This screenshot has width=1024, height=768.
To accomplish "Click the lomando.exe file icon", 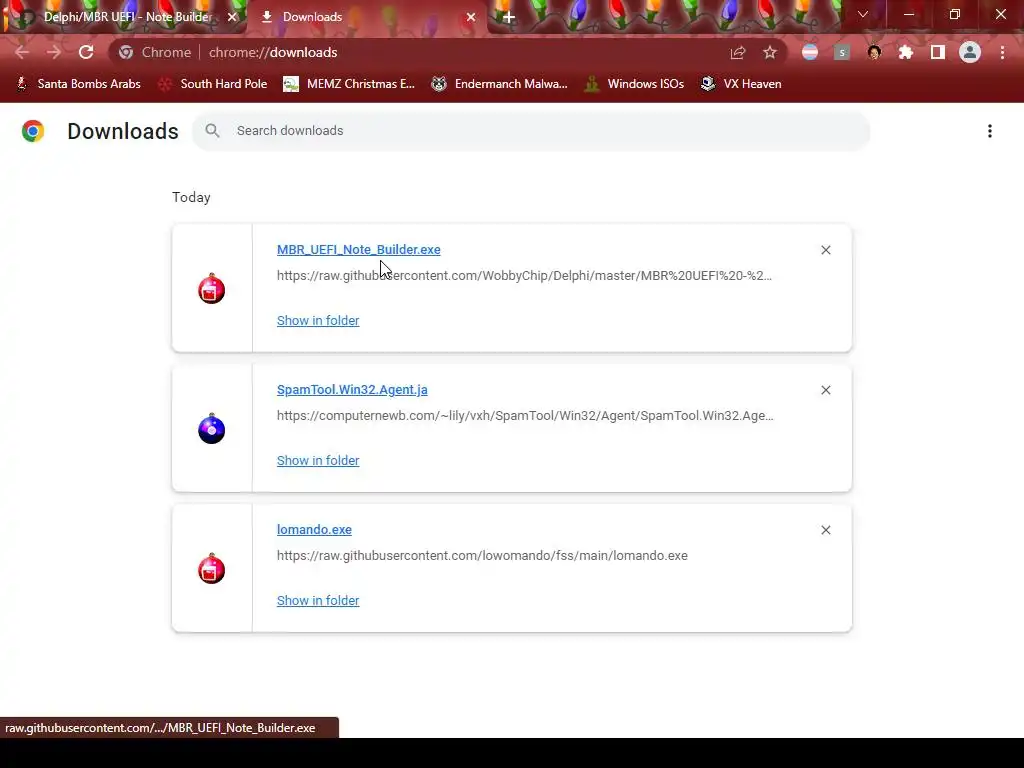I will tap(212, 569).
